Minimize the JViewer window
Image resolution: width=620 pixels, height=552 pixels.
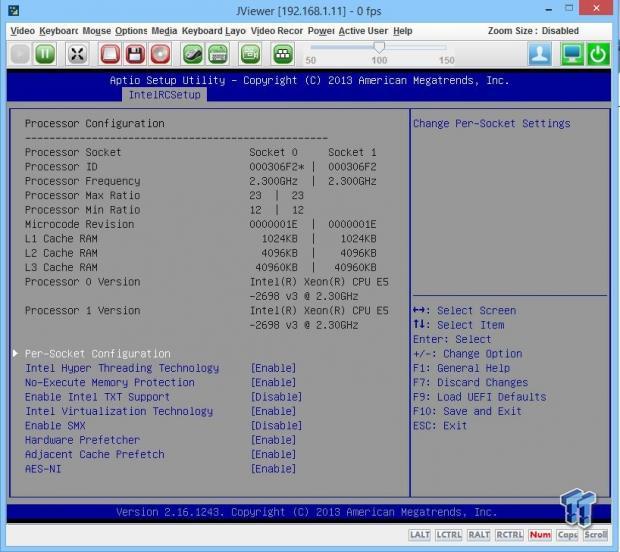click(x=548, y=9)
